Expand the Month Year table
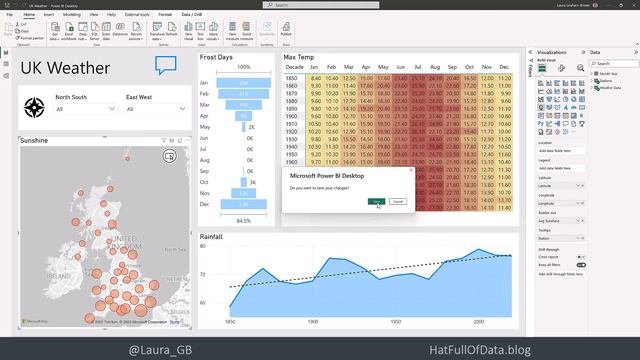640x360 pixels. tap(591, 73)
